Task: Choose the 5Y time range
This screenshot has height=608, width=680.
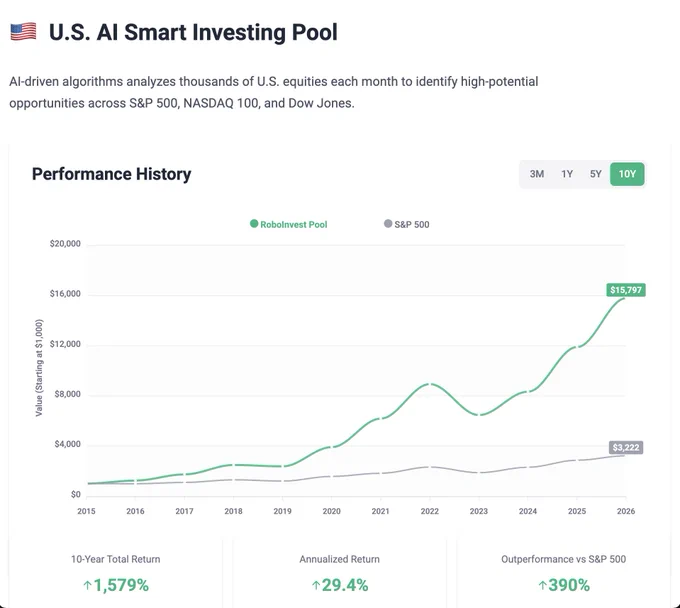Action: tap(595, 174)
